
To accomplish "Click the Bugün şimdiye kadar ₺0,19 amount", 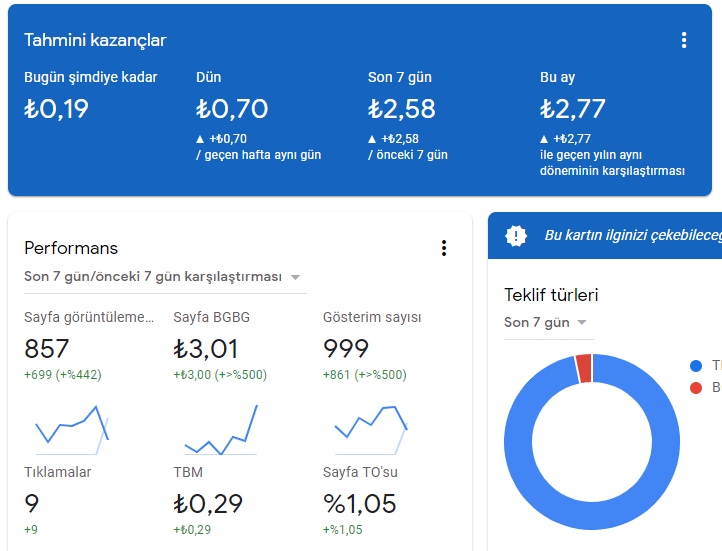I will 57,109.
